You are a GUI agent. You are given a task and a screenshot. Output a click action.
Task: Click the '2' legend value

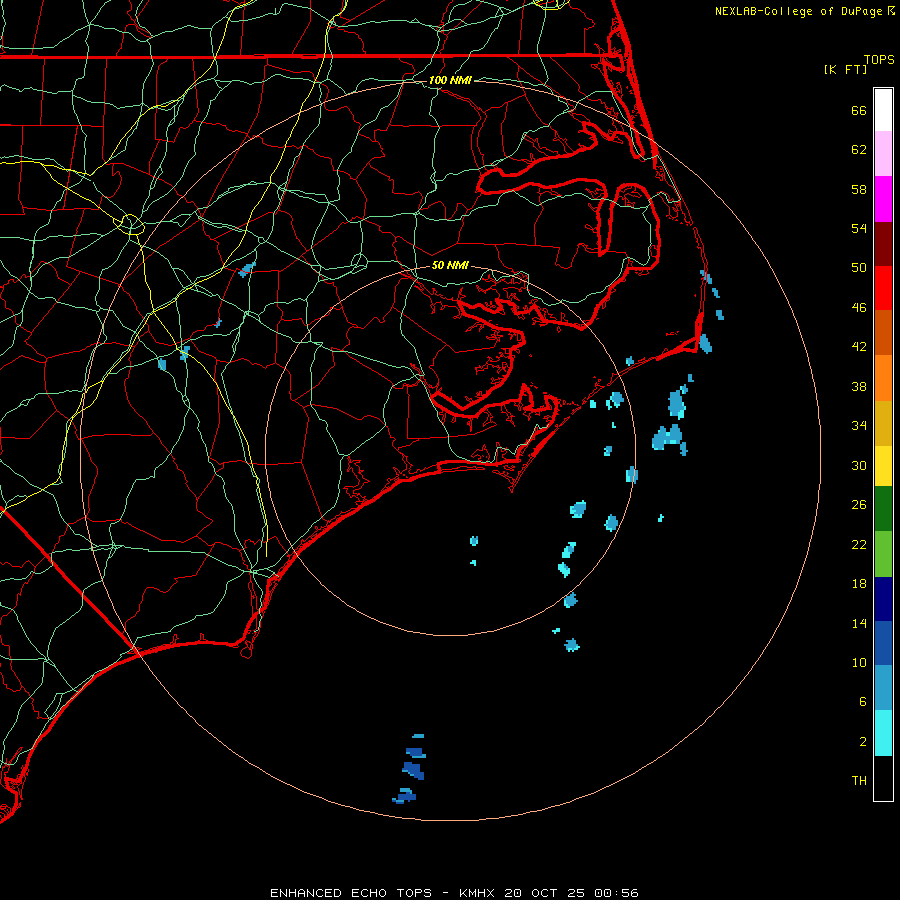tap(863, 742)
